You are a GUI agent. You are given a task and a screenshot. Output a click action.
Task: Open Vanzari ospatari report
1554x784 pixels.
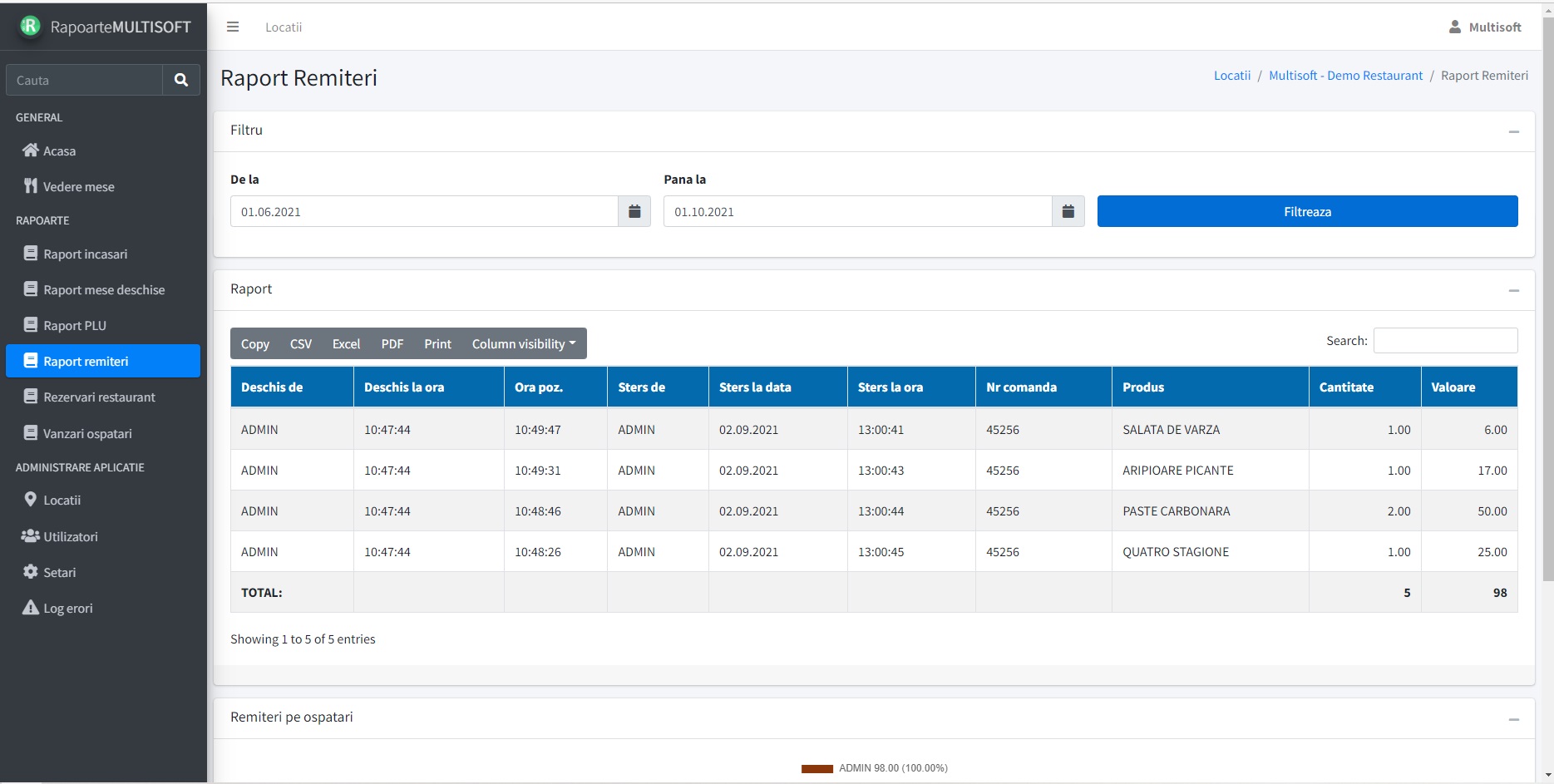point(87,433)
